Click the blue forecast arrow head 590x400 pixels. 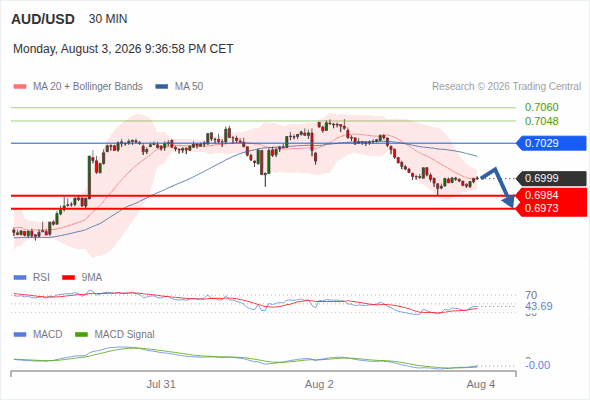[x=509, y=202]
